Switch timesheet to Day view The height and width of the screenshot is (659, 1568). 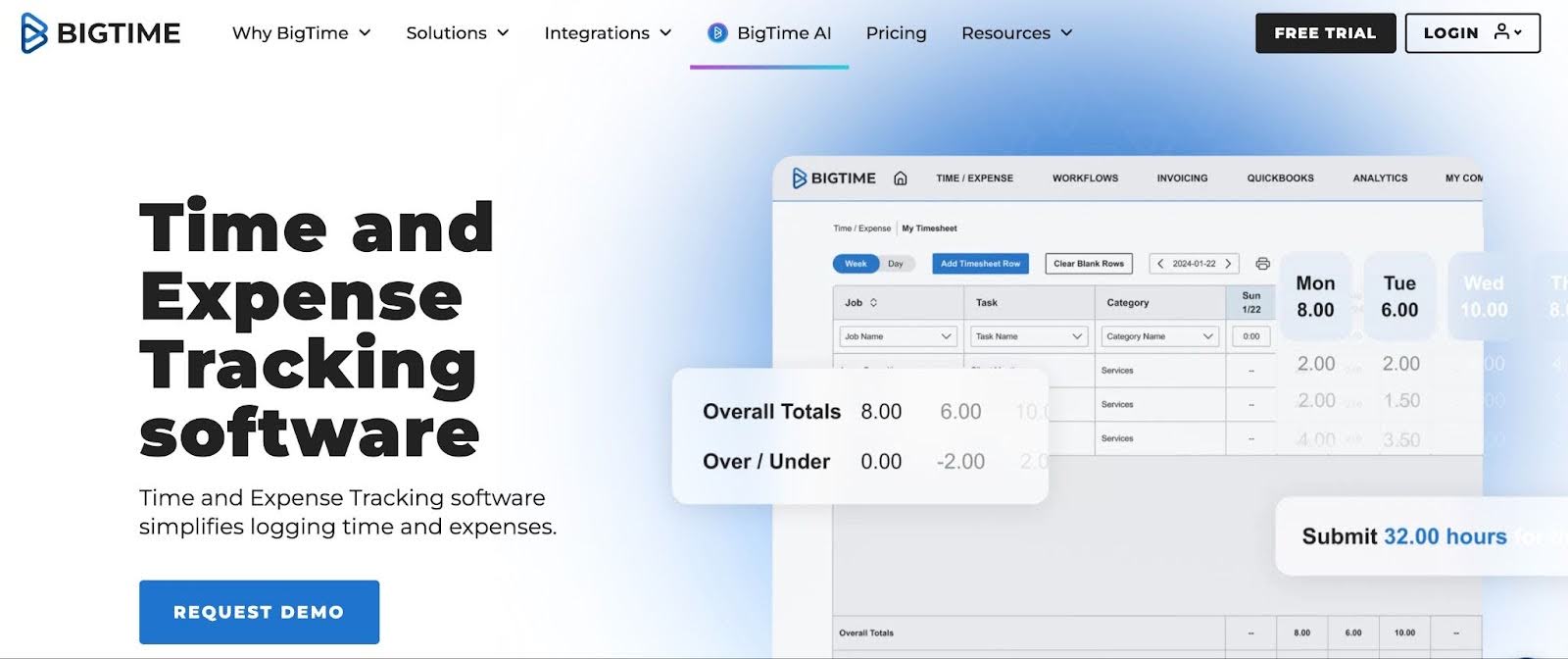(896, 264)
